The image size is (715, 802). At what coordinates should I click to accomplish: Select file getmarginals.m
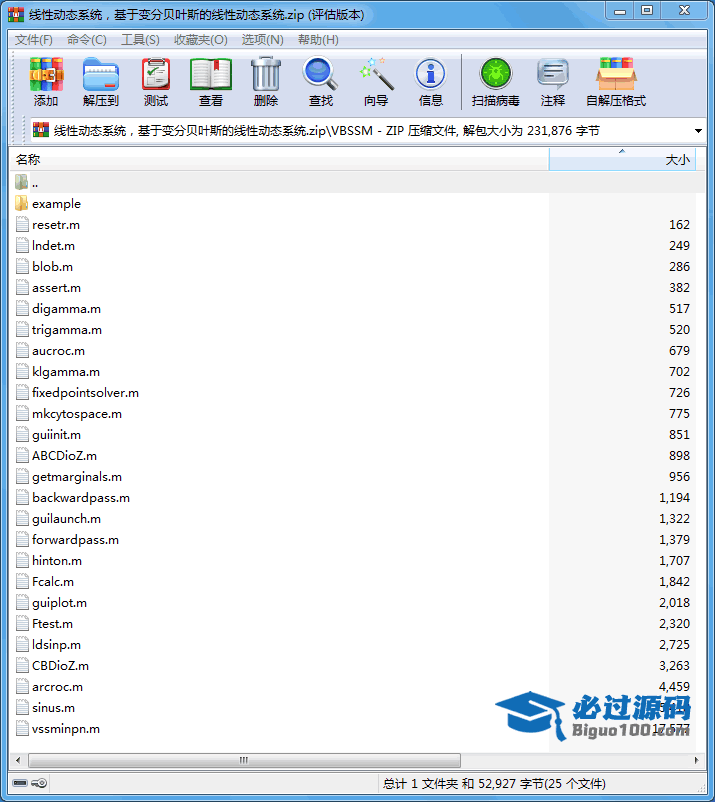(x=77, y=476)
